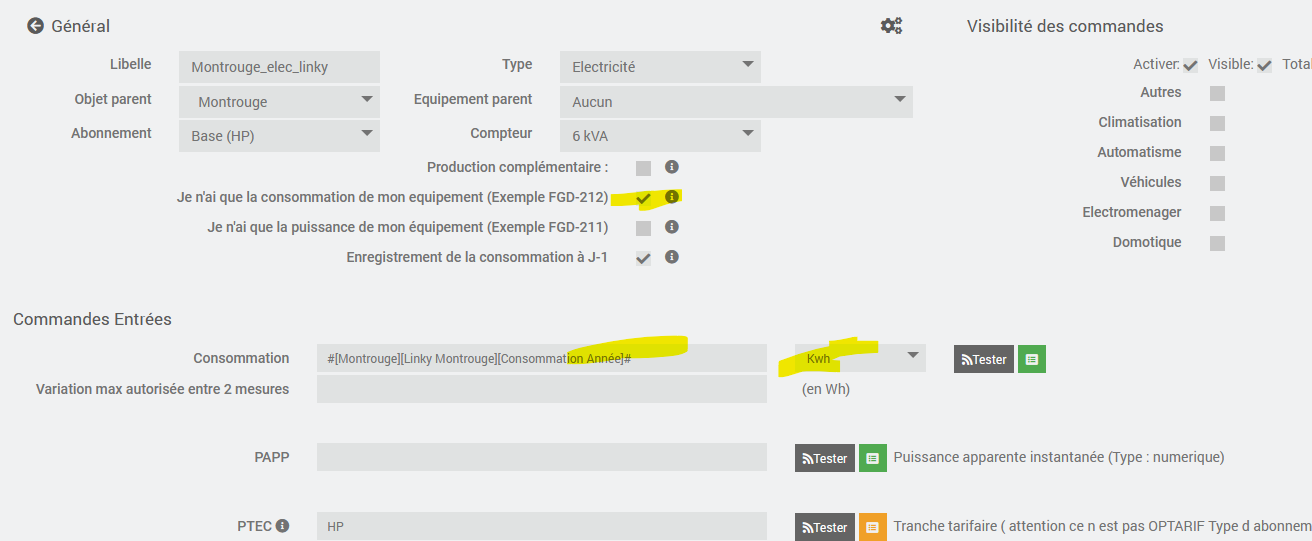Open green list icon for PAPP command

click(x=873, y=458)
